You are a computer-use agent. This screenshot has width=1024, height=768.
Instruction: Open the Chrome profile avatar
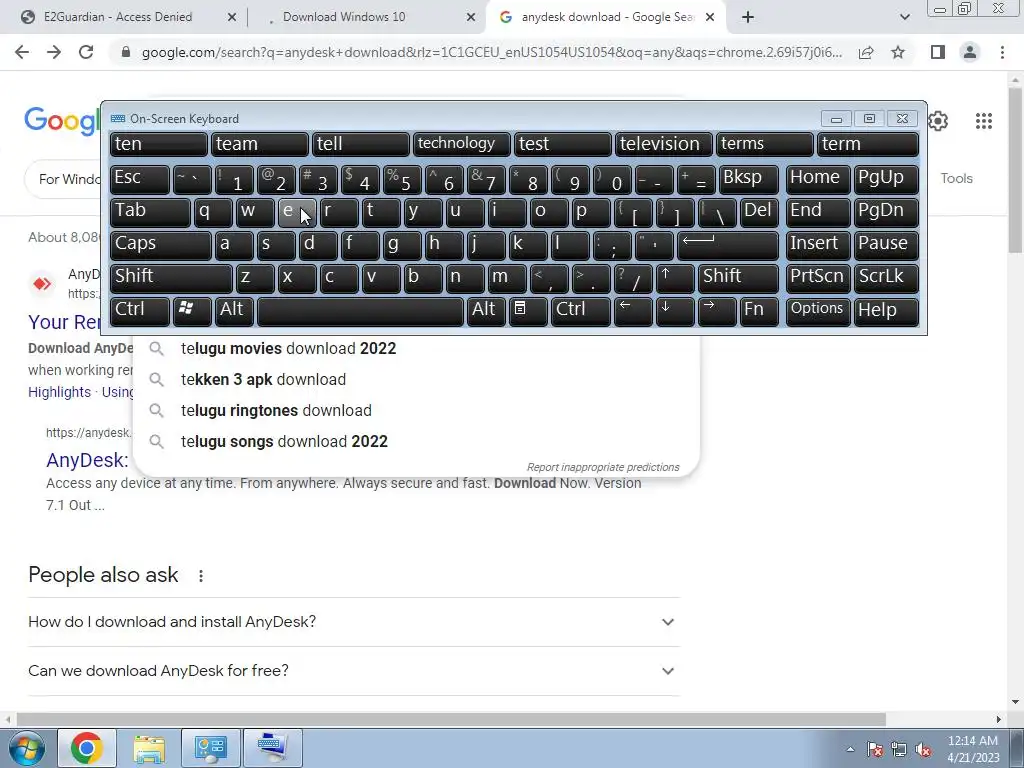[x=970, y=52]
